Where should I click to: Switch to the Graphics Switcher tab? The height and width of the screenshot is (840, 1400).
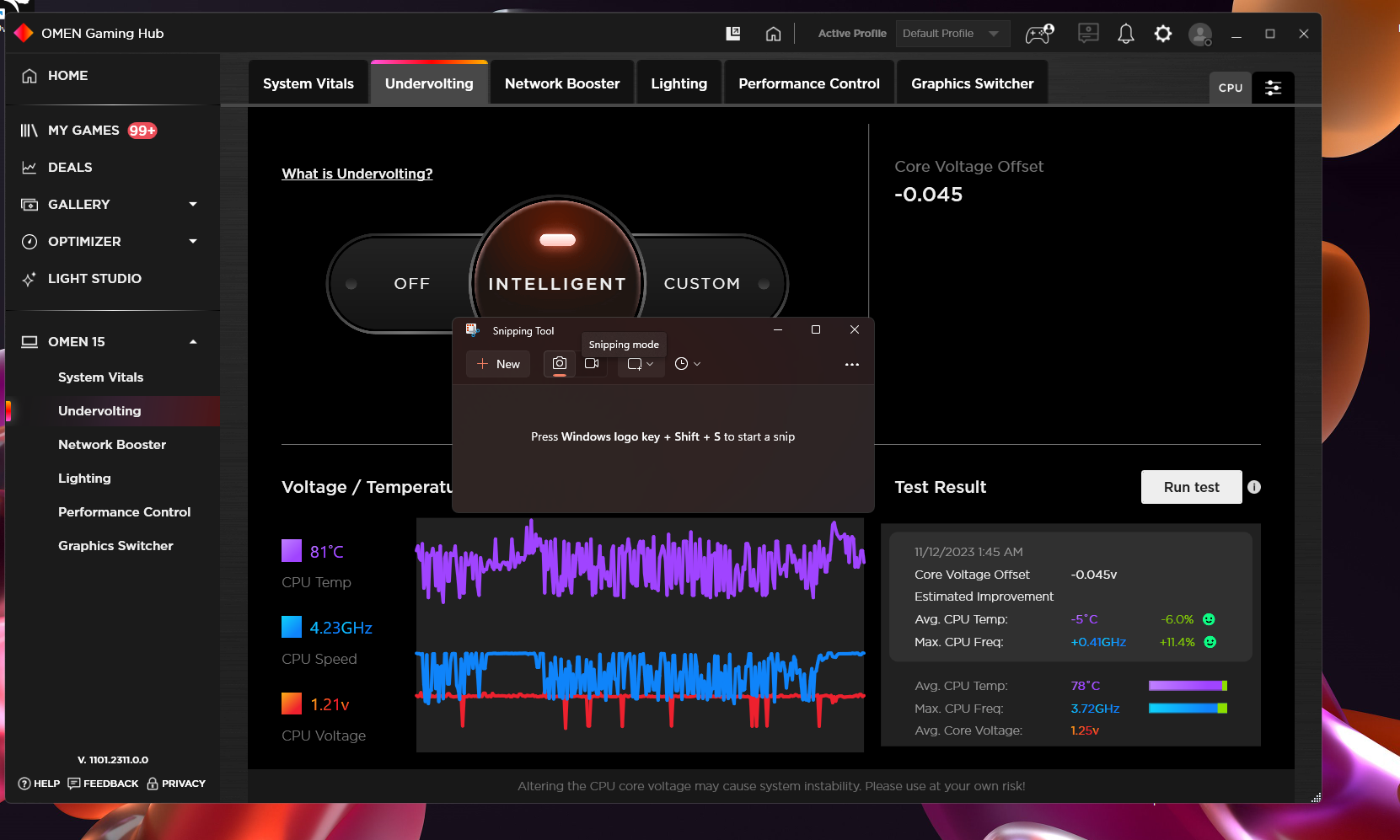point(972,83)
